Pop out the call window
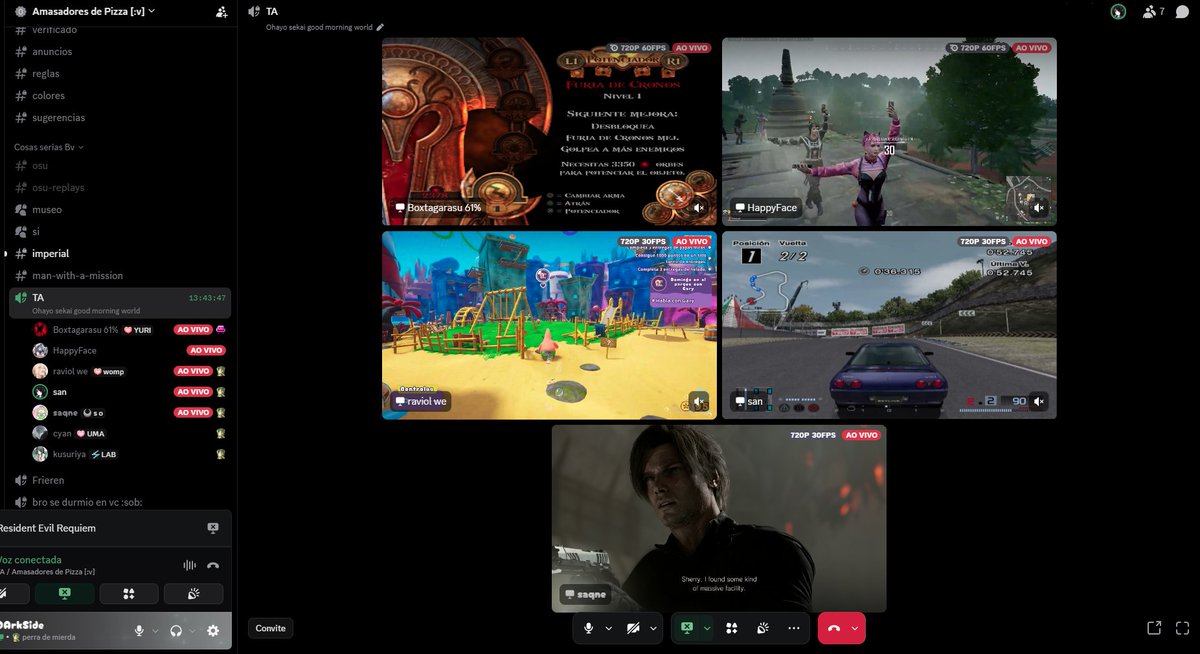This screenshot has height=654, width=1200. 1154,628
